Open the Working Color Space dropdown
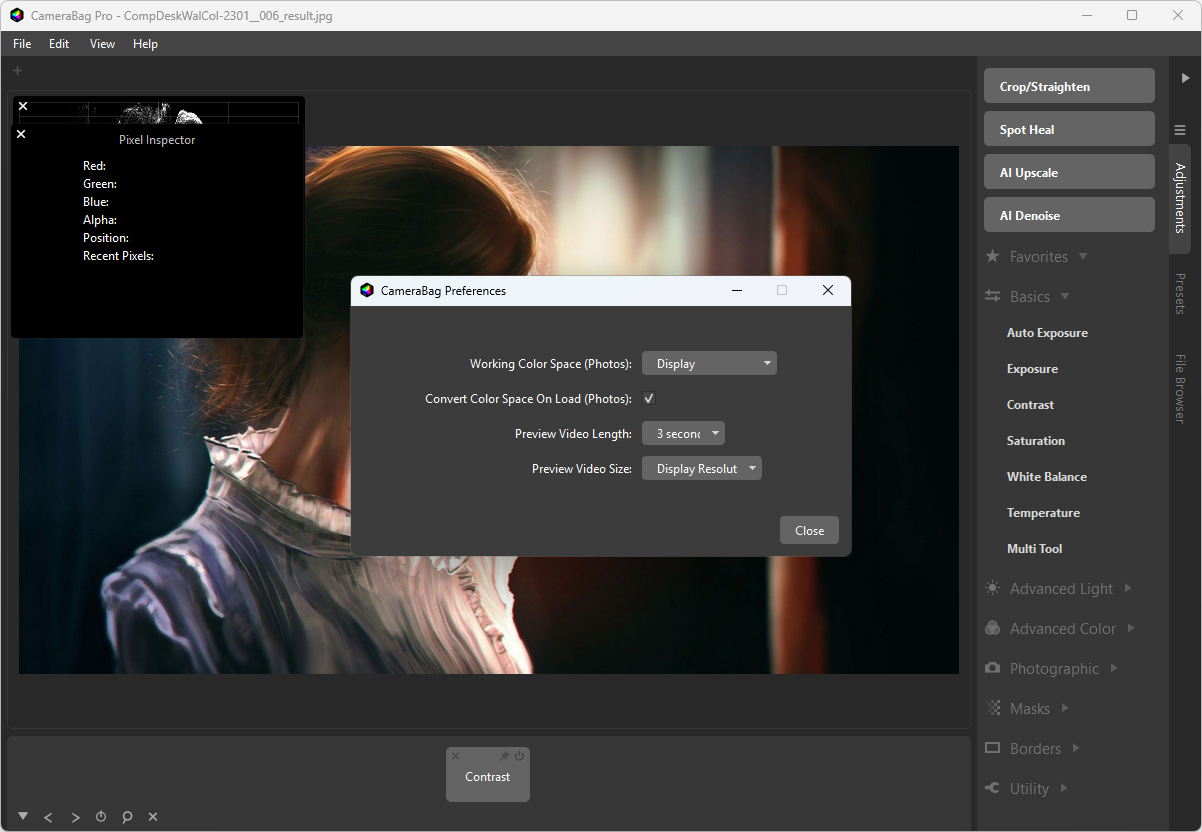This screenshot has width=1202, height=832. pyautogui.click(x=709, y=364)
